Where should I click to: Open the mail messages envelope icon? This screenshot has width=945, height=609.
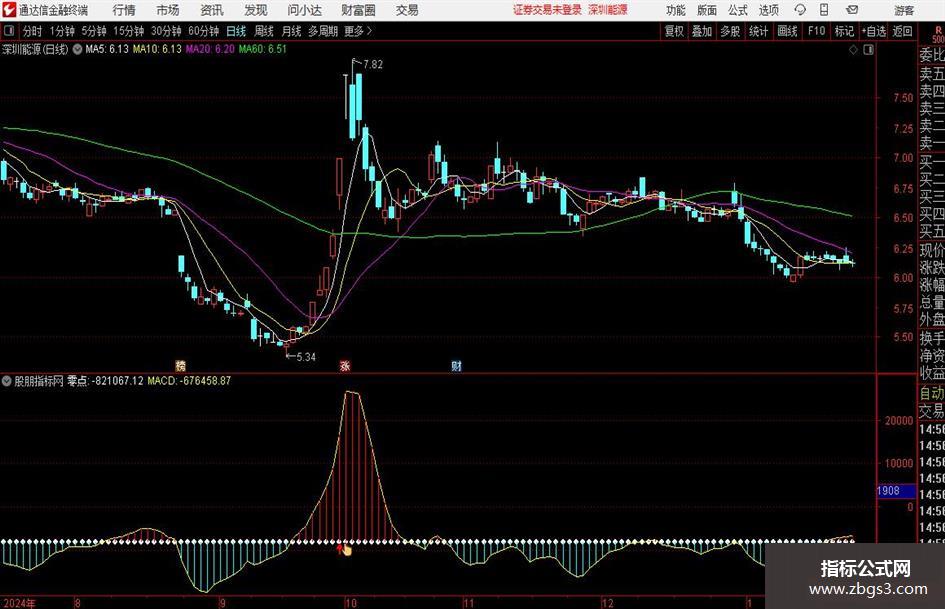tap(852, 10)
